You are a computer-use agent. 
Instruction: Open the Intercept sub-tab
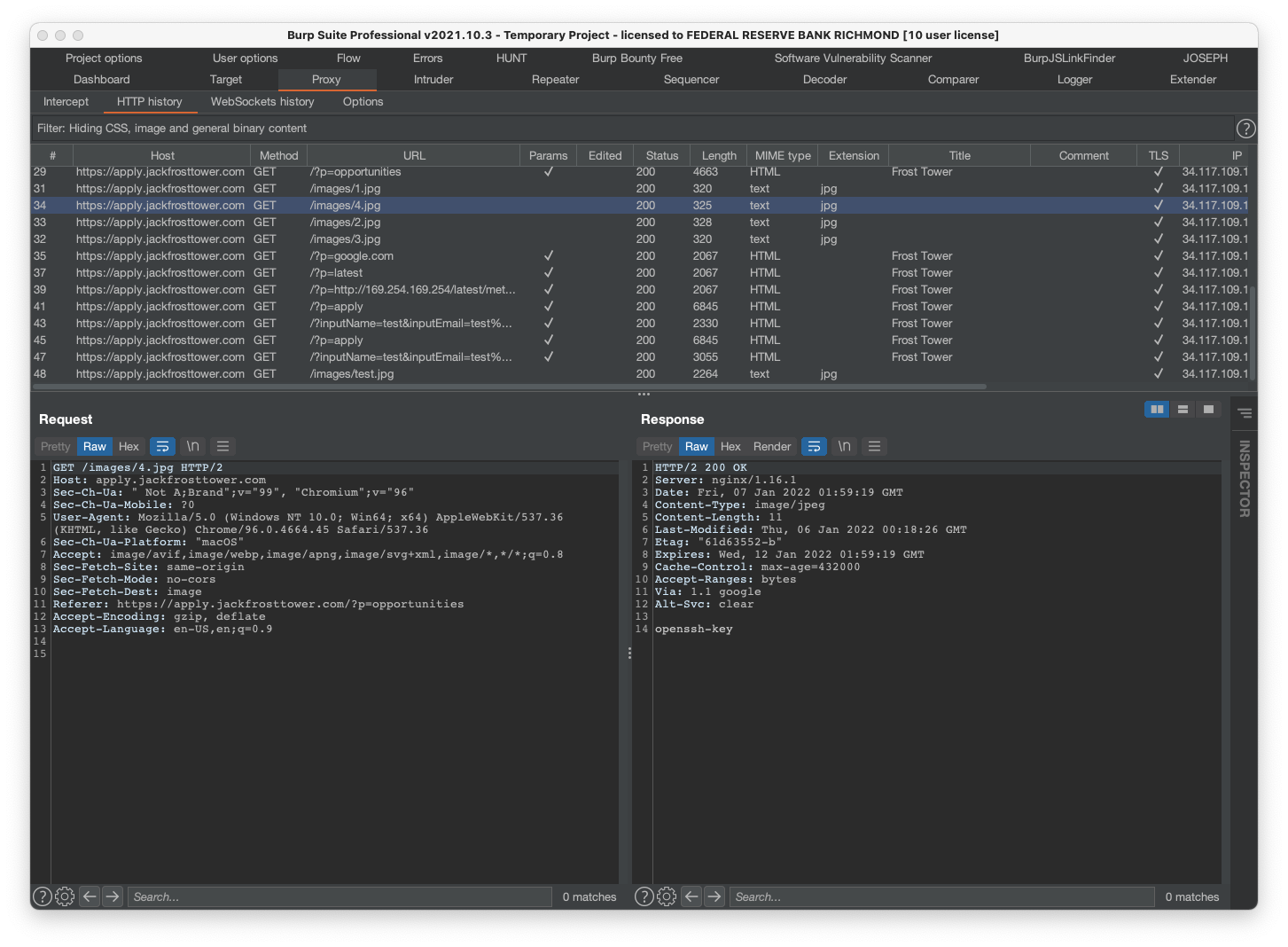[x=66, y=102]
